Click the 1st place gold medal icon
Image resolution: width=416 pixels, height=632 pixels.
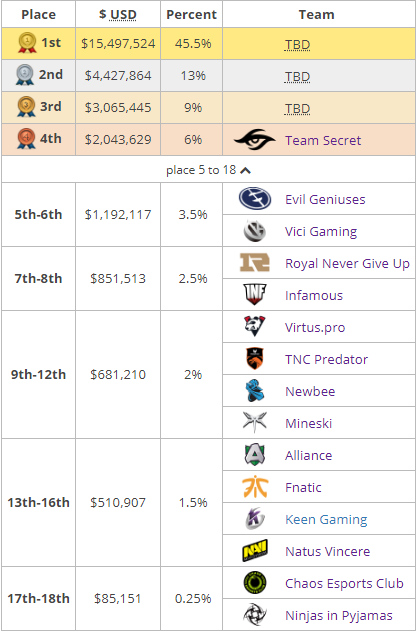(x=27, y=43)
